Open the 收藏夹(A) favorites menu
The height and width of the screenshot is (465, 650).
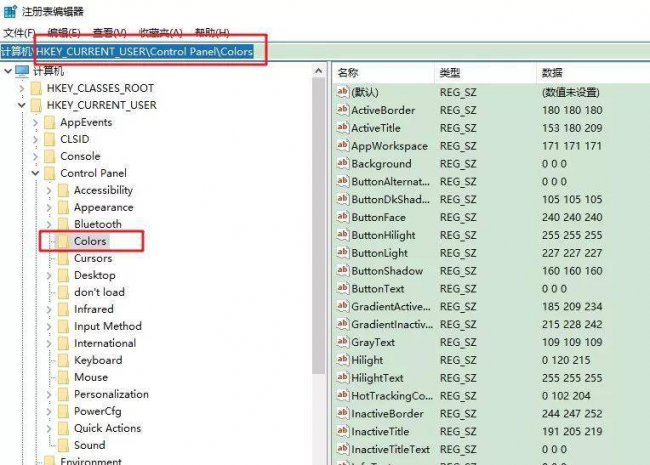pyautogui.click(x=160, y=32)
